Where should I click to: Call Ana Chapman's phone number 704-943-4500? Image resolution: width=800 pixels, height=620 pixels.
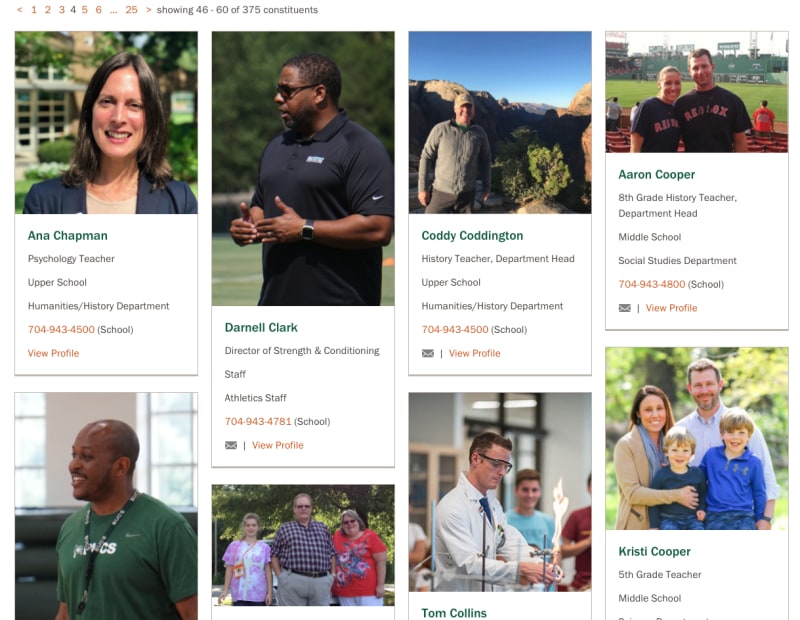click(61, 330)
